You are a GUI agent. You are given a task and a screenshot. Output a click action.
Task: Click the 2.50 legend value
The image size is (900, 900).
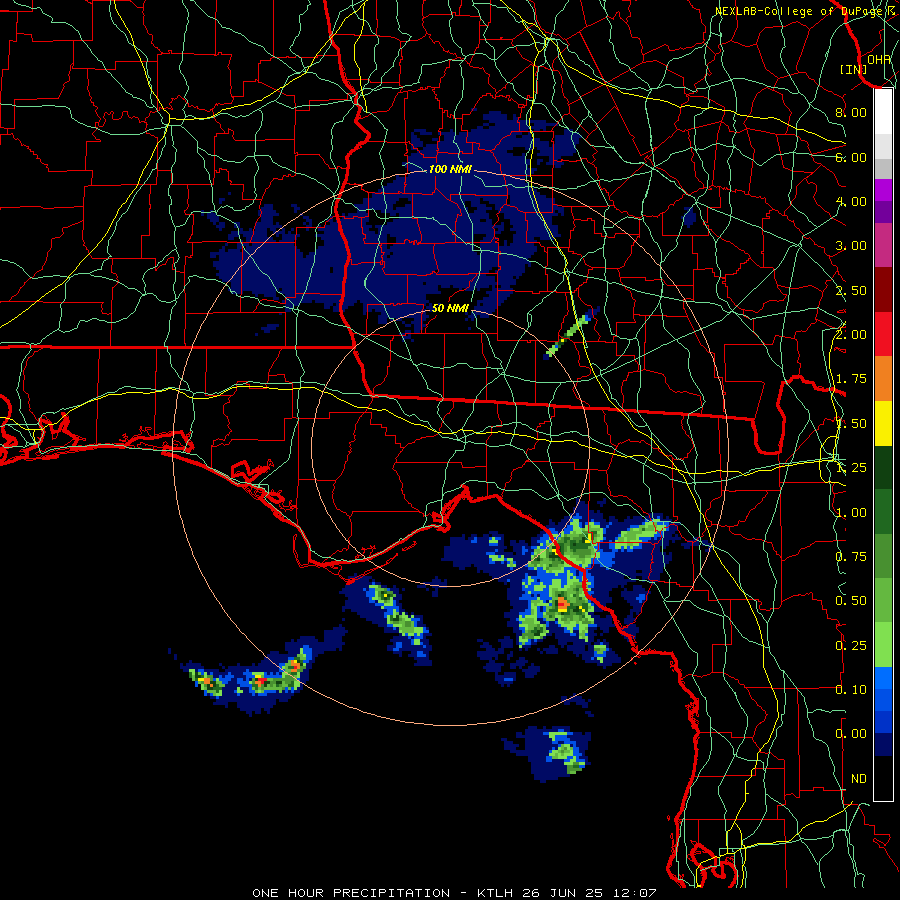[851, 290]
